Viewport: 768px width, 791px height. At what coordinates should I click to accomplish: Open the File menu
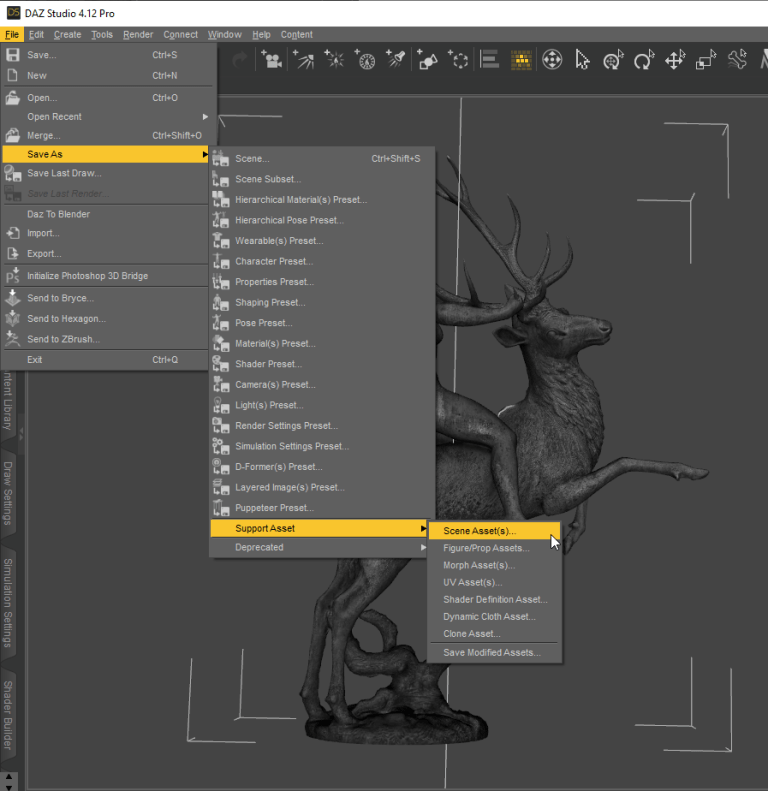(x=12, y=34)
